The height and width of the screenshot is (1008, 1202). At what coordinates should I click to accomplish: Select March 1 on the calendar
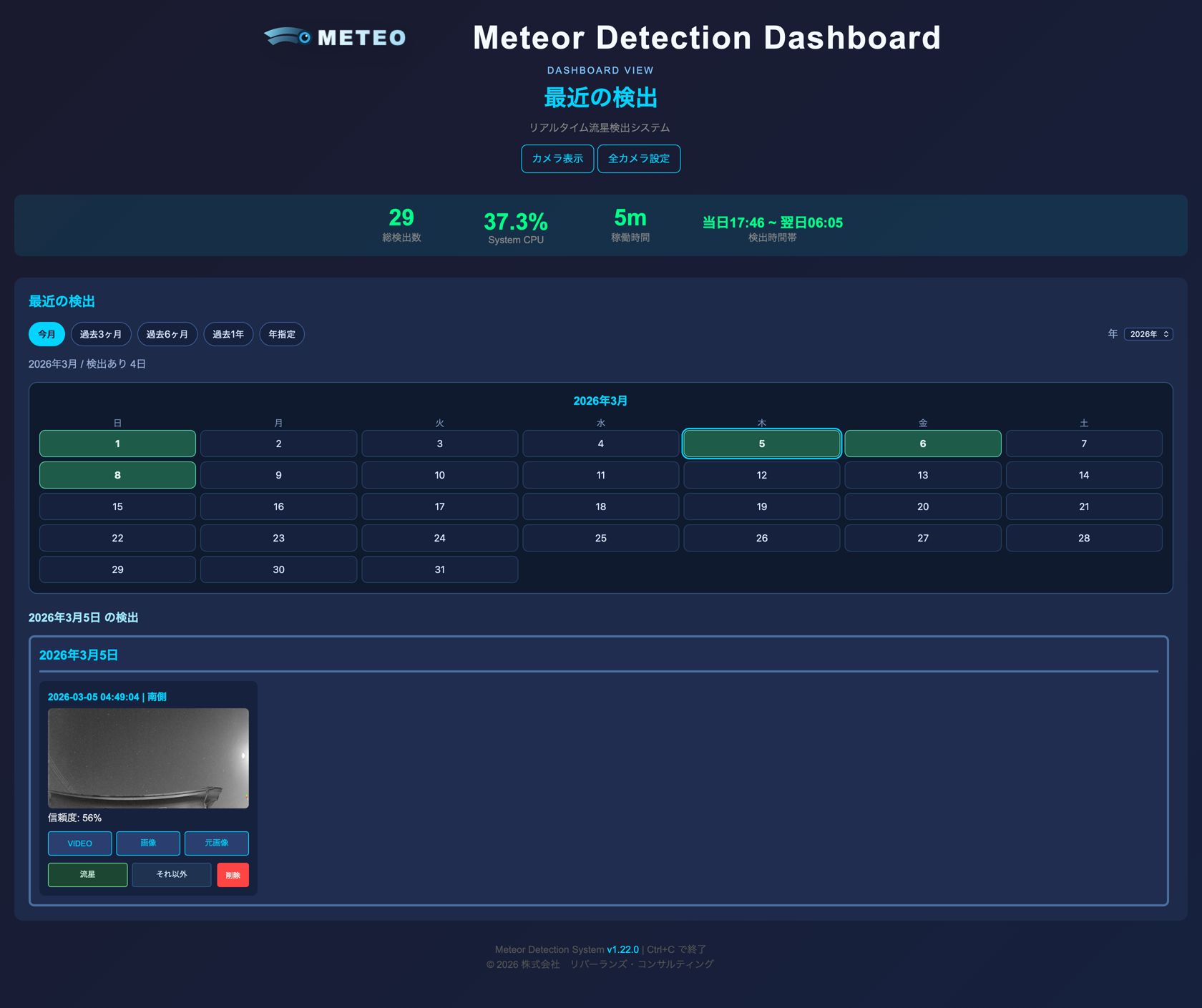117,444
